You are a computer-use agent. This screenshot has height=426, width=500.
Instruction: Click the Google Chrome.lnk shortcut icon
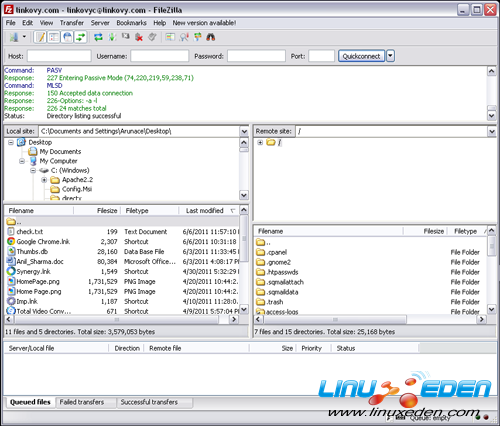coord(11,241)
